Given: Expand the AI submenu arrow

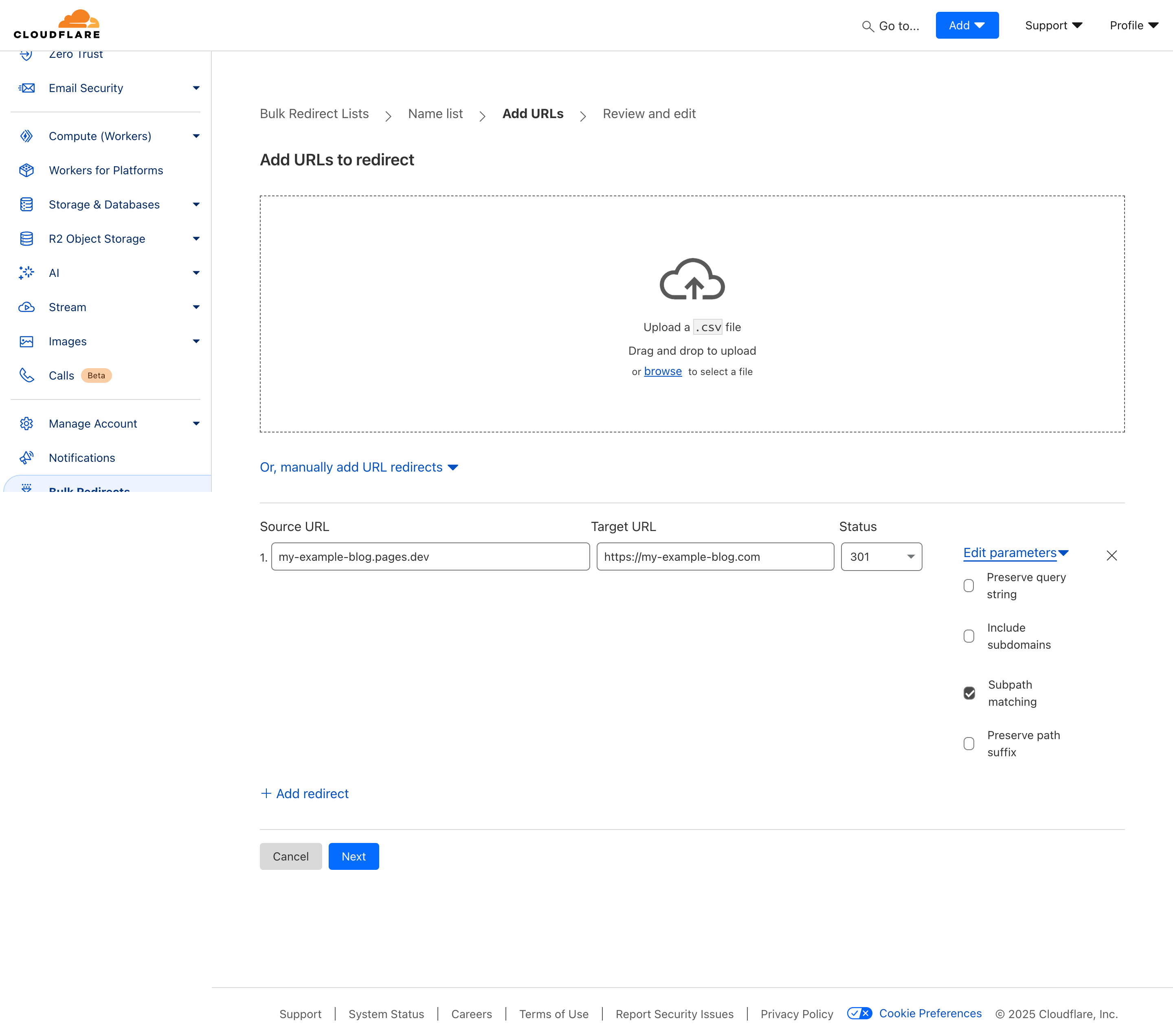Looking at the screenshot, I should (x=196, y=273).
